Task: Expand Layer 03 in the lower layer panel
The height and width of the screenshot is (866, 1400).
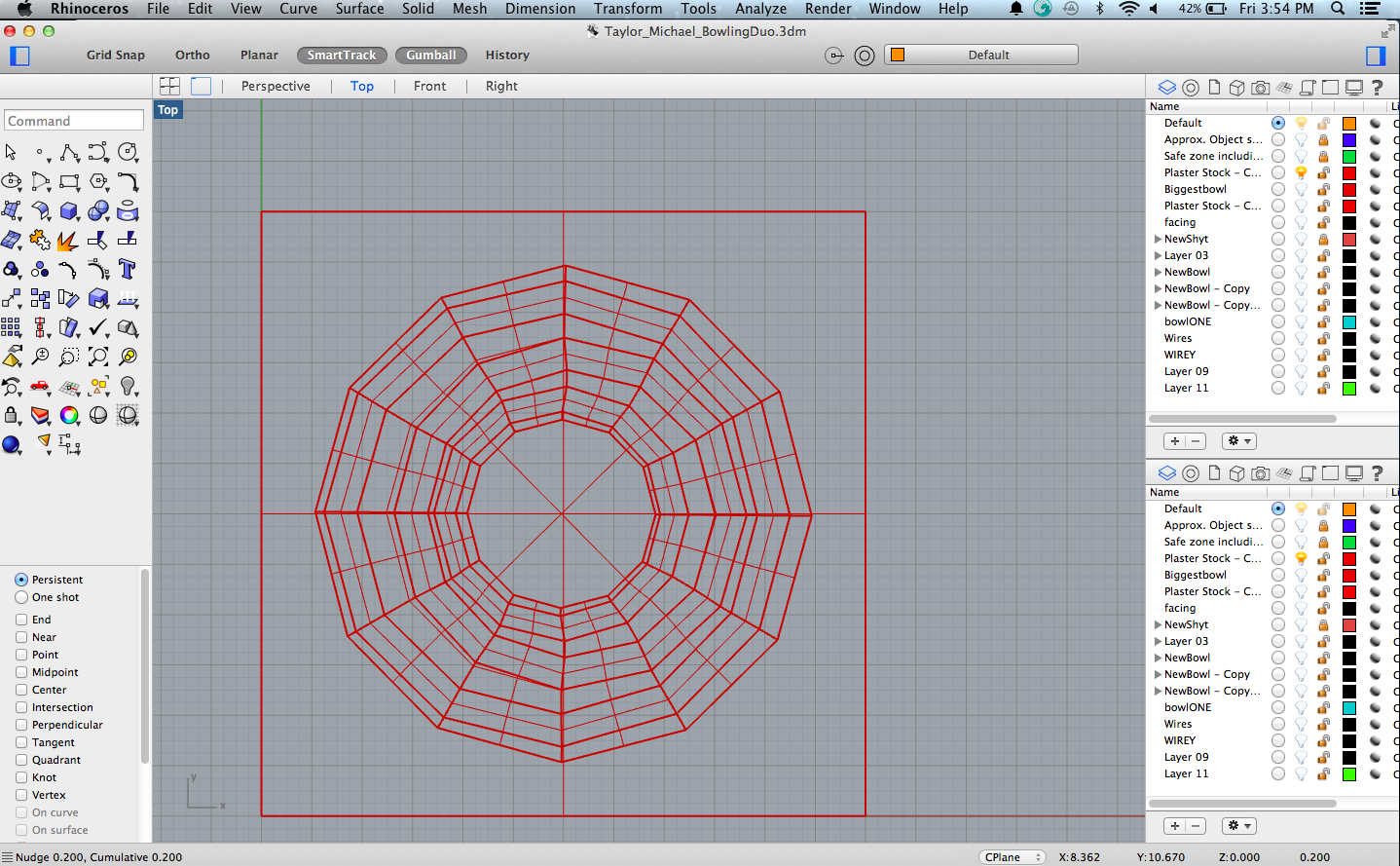Action: click(1158, 641)
